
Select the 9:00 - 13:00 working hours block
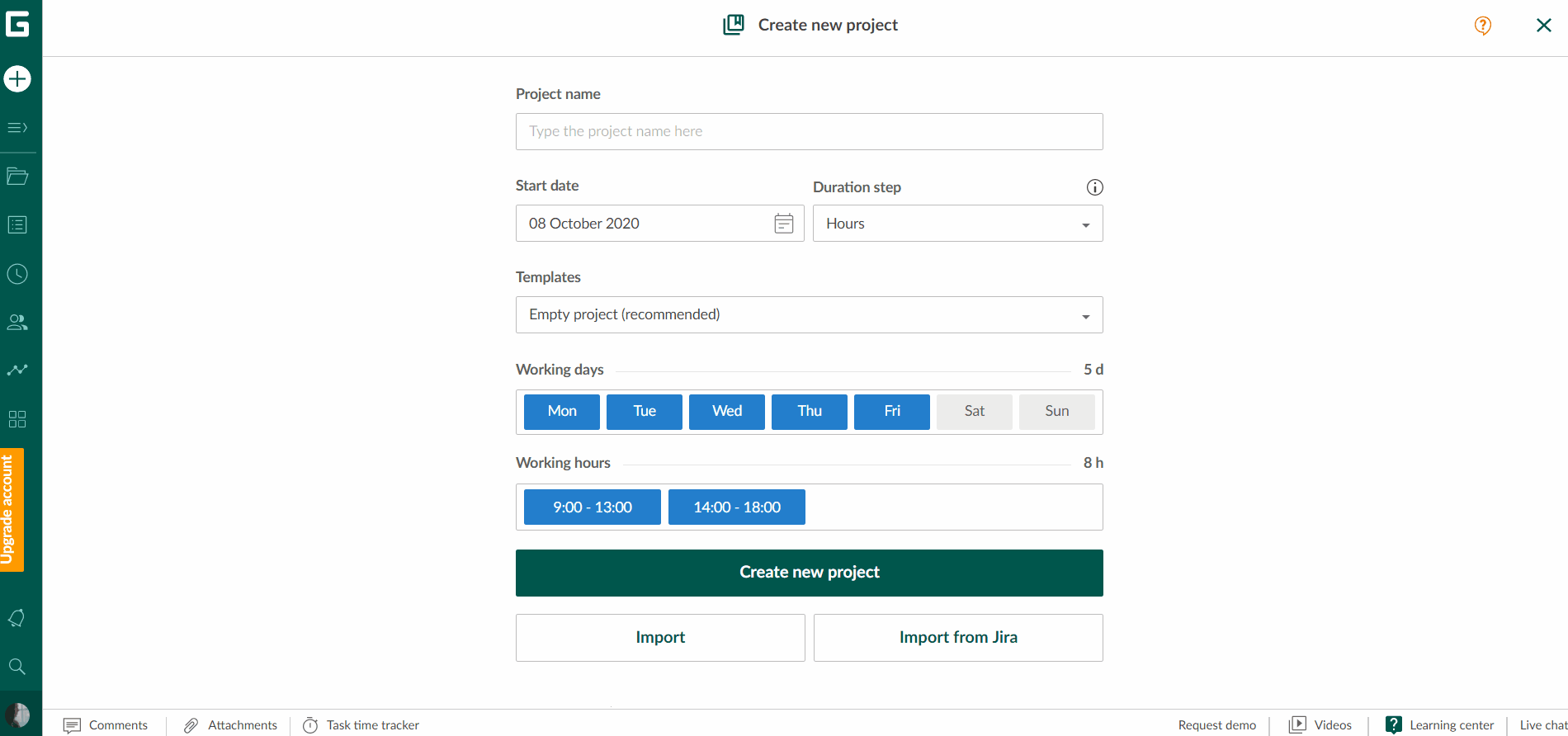(x=593, y=507)
